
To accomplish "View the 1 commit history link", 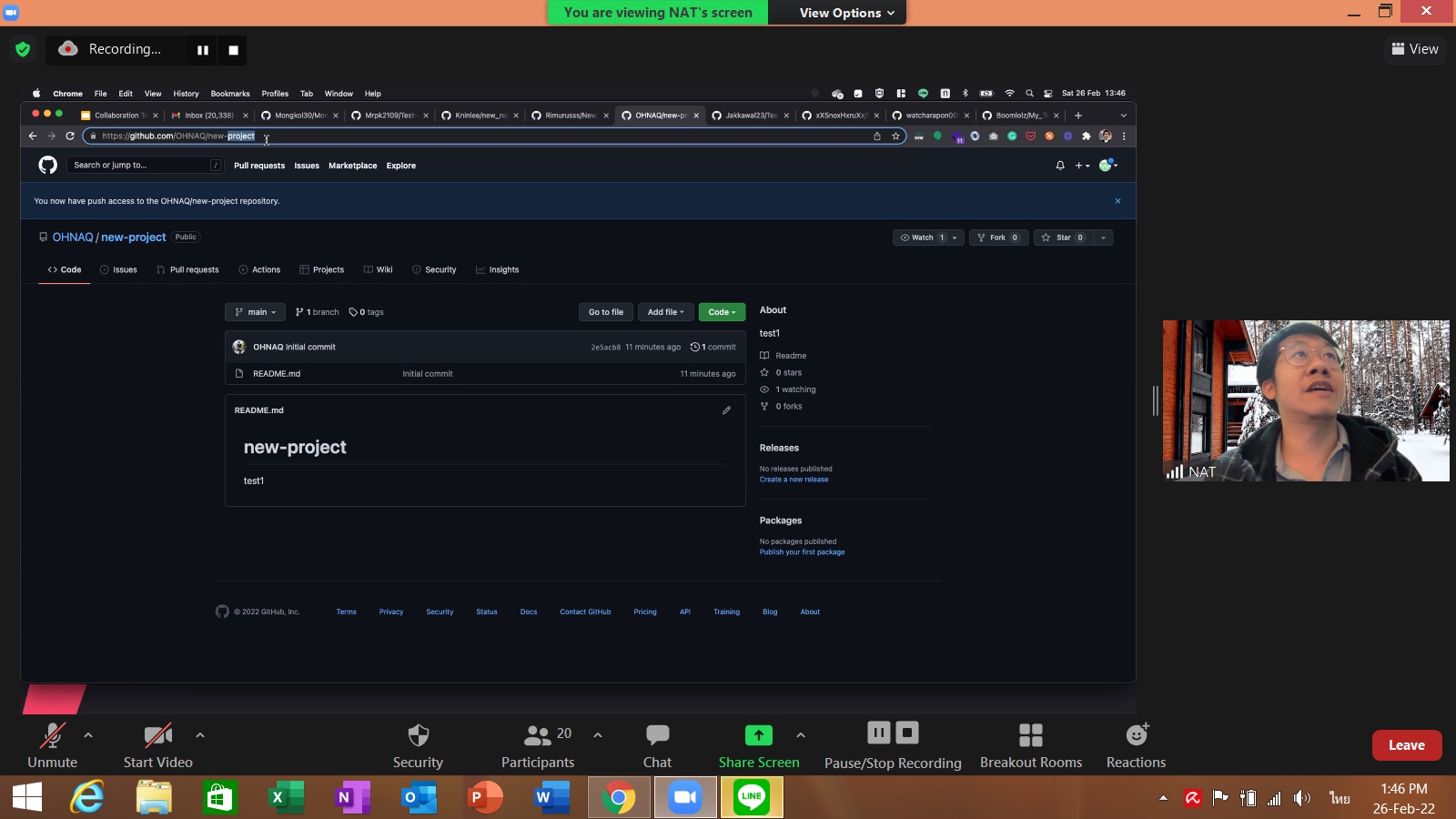I will click(x=713, y=347).
